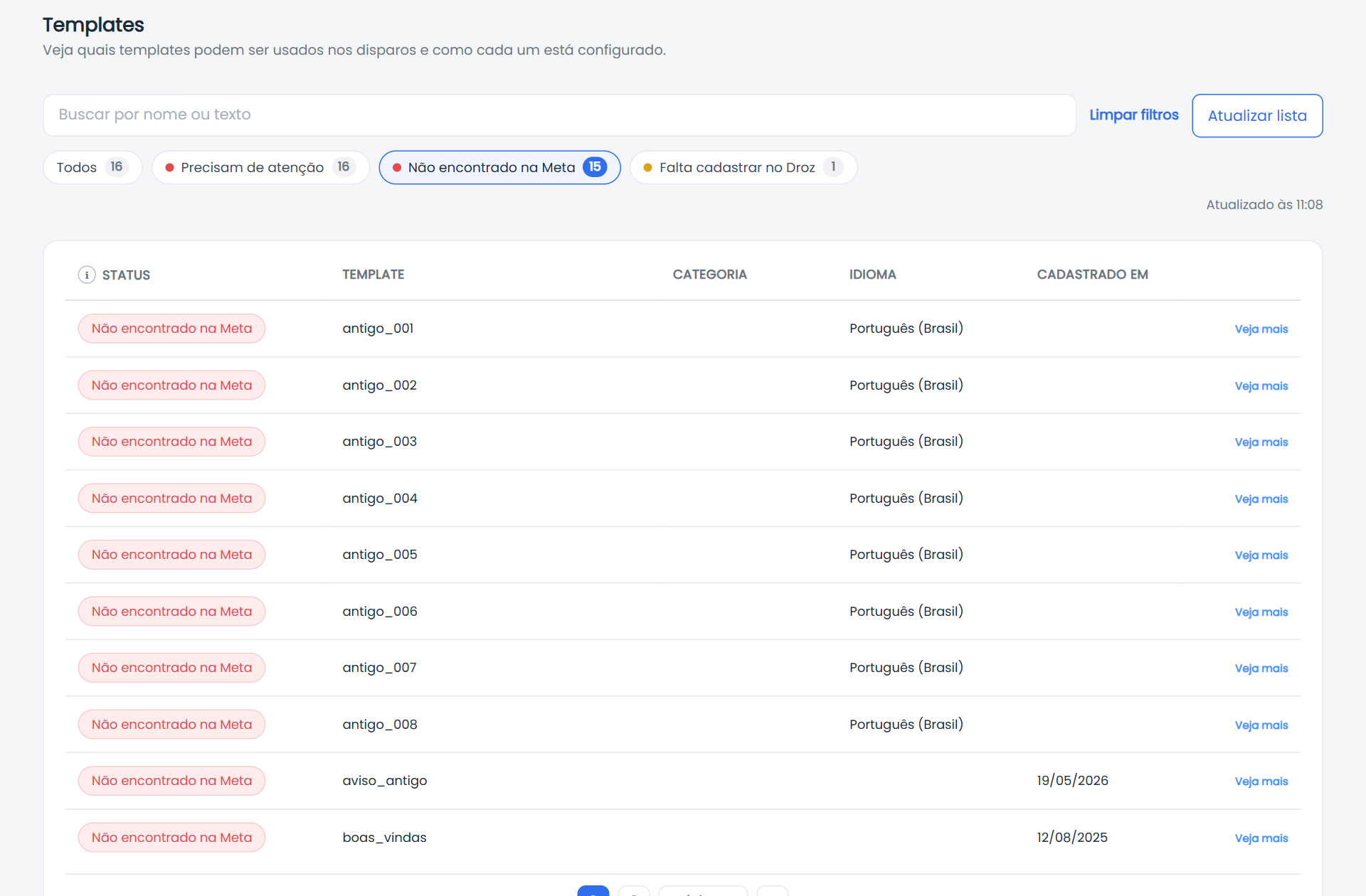Click template name antigo_001

378,329
